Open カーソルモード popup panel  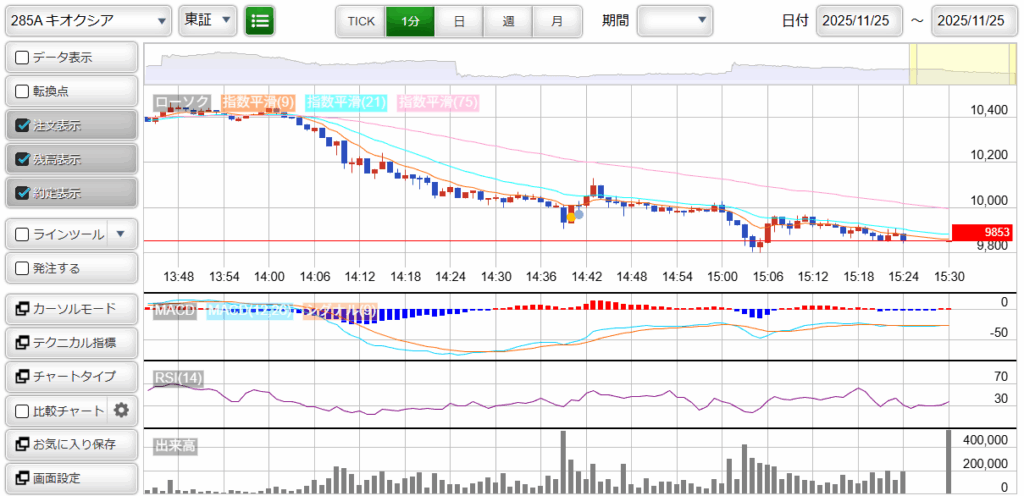tap(70, 309)
